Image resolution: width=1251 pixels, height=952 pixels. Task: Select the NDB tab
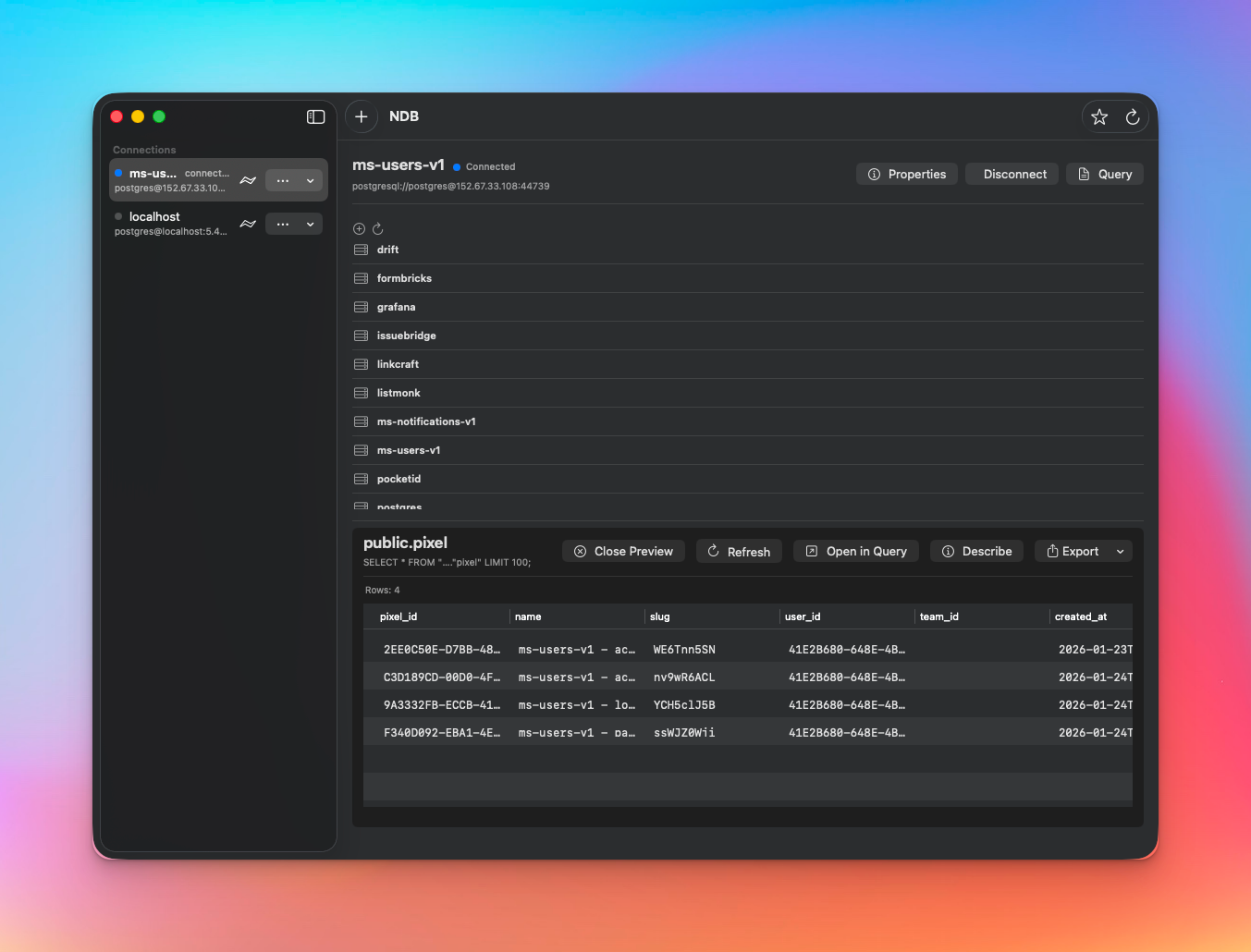(x=405, y=116)
